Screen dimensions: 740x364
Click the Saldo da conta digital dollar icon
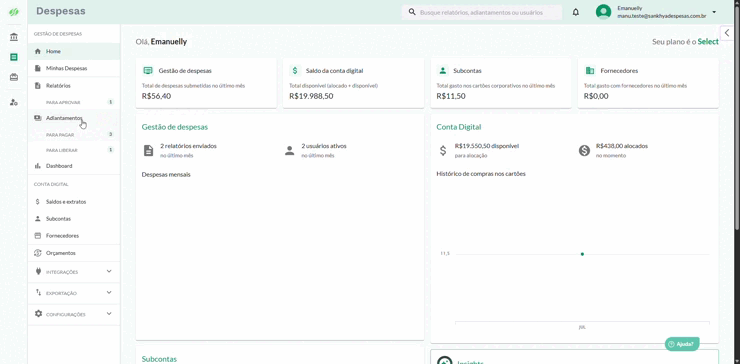(295, 71)
